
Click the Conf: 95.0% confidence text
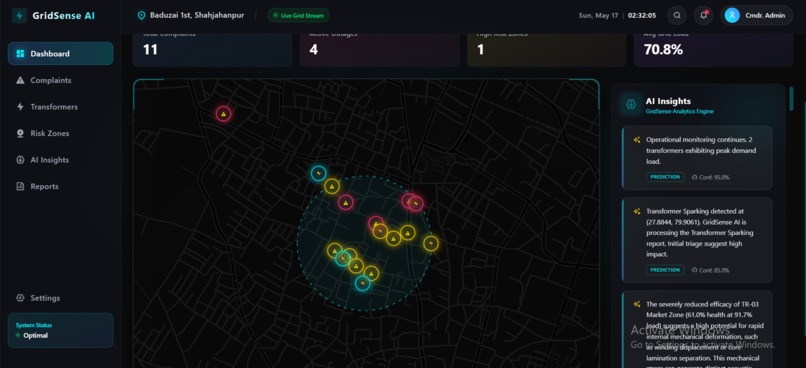click(x=714, y=177)
